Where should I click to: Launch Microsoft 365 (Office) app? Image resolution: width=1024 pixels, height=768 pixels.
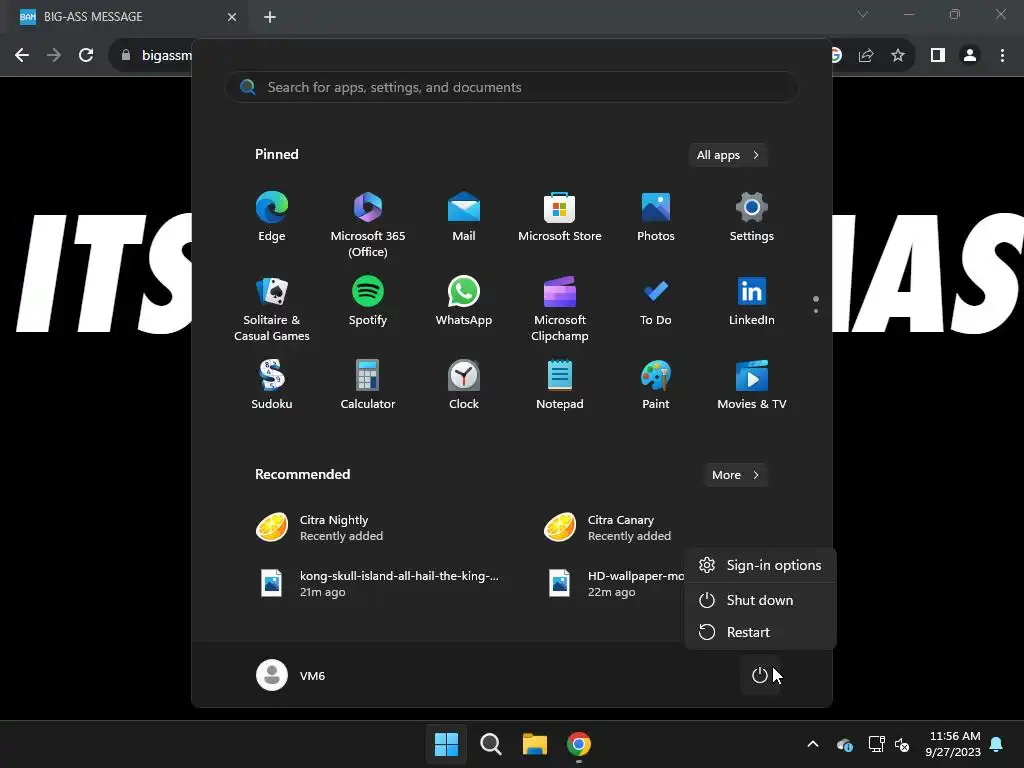click(x=368, y=224)
